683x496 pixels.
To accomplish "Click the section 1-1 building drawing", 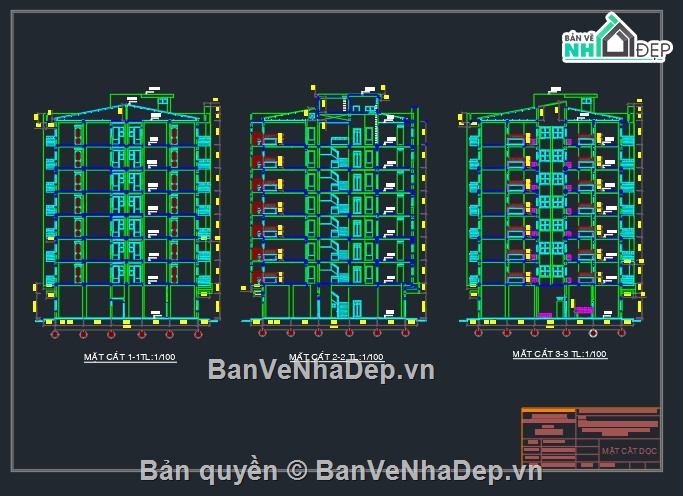I will [127, 213].
